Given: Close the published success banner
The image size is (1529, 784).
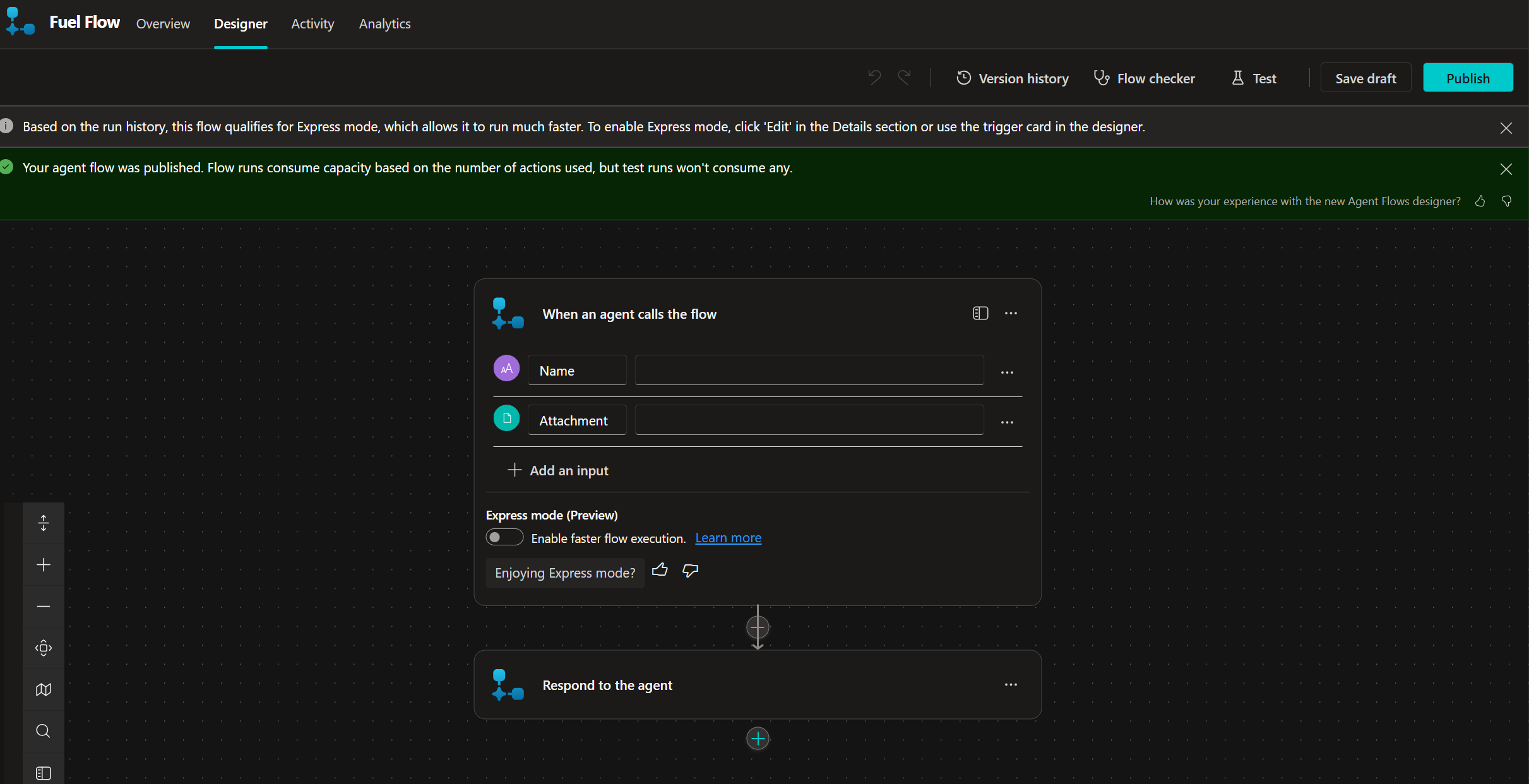Looking at the screenshot, I should 1506,169.
